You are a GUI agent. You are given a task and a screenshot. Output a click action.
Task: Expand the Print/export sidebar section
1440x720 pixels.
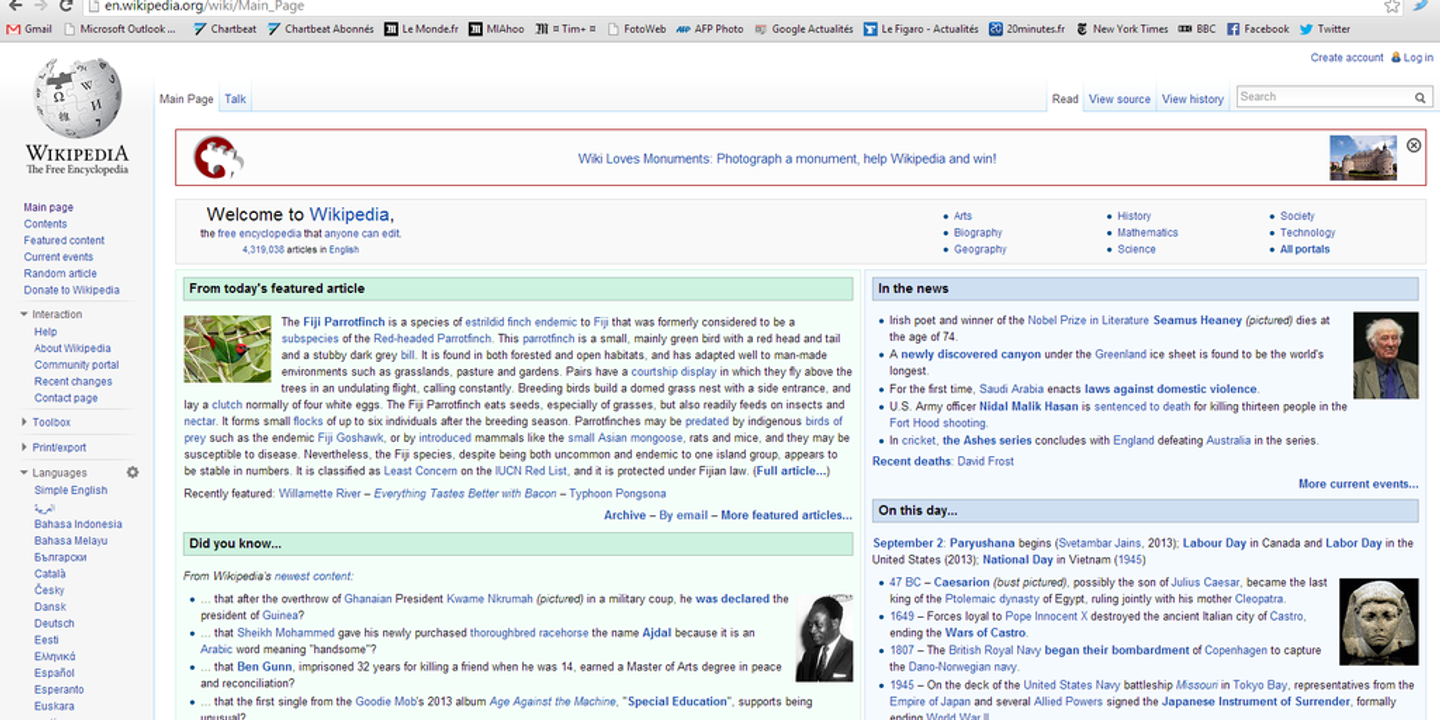[53, 447]
